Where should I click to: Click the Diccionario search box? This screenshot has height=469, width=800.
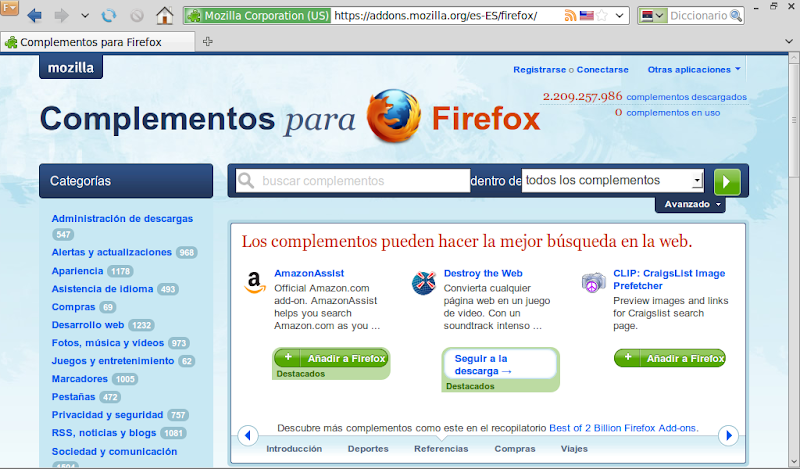pyautogui.click(x=698, y=16)
